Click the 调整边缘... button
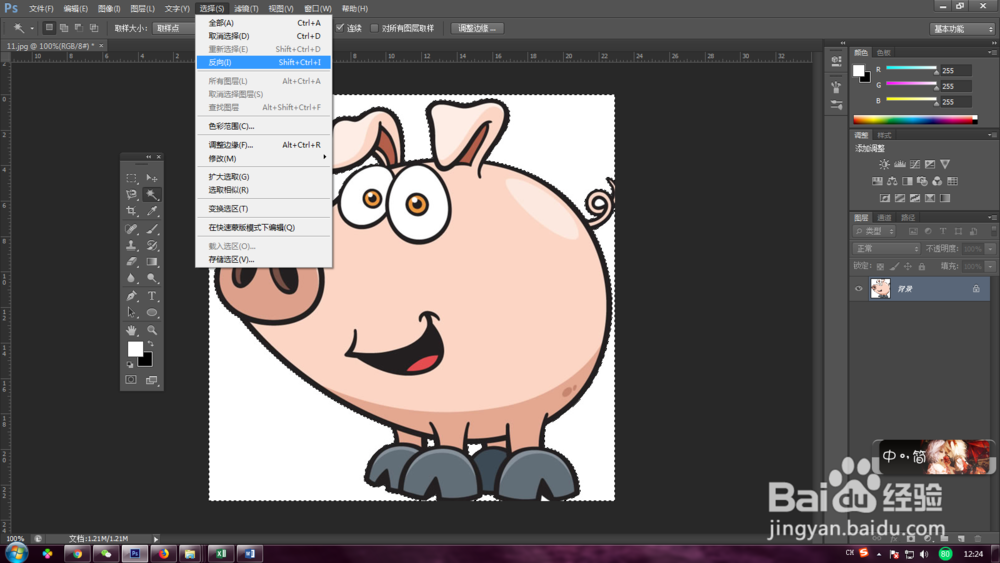The width and height of the screenshot is (1000, 563). 477,28
